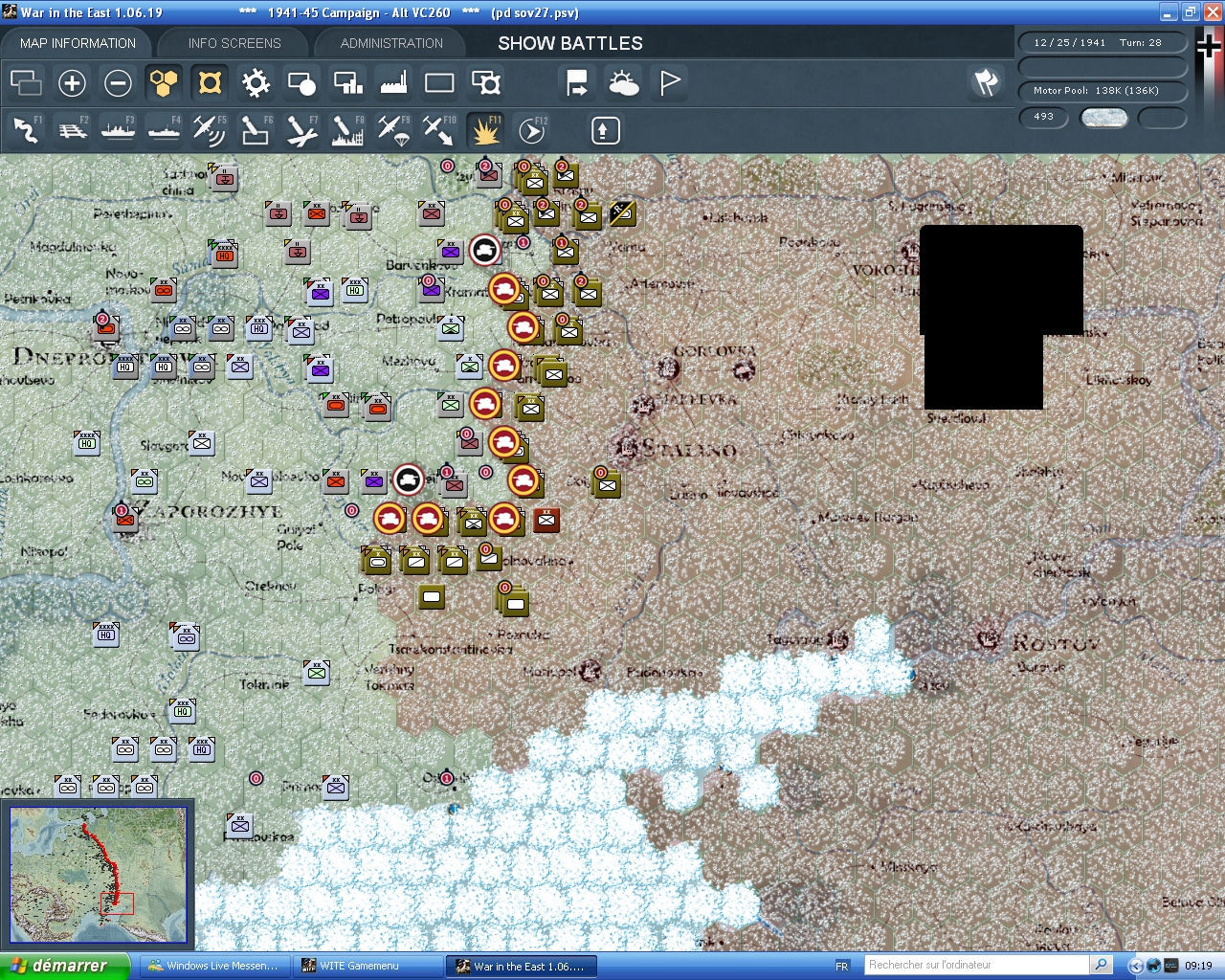
Task: Zoom in on the map with plus icon
Action: (x=72, y=83)
